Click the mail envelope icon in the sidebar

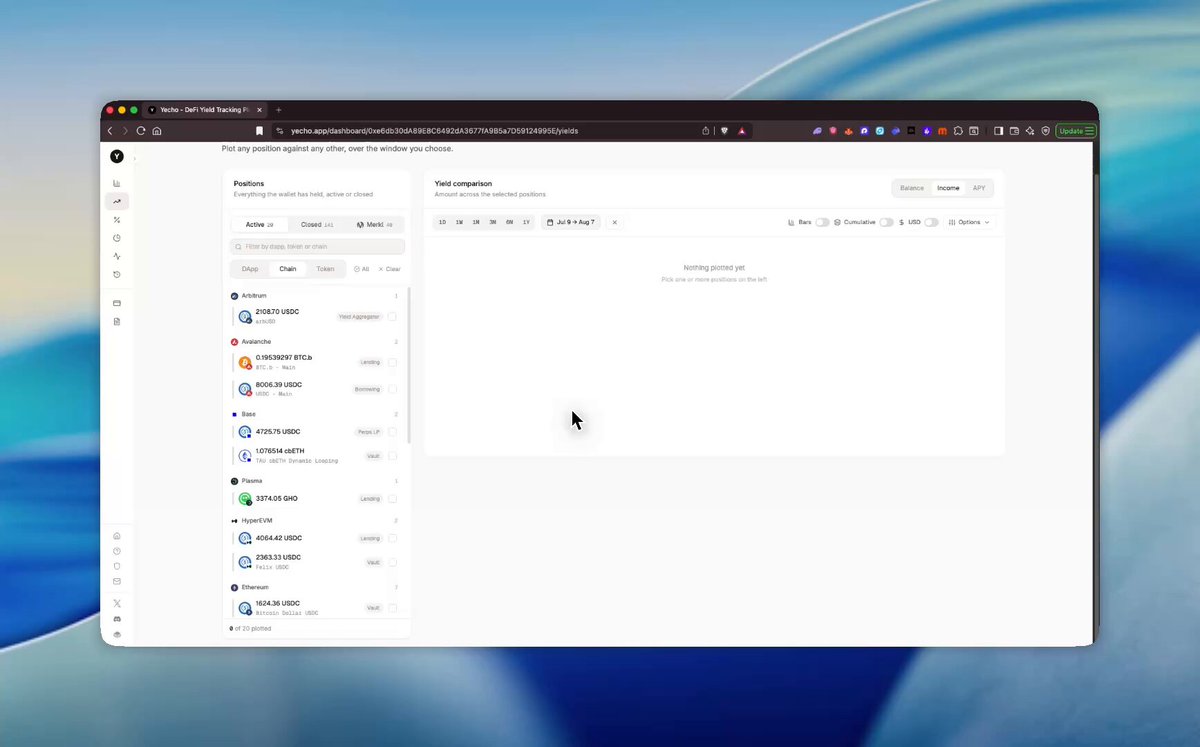(x=117, y=581)
